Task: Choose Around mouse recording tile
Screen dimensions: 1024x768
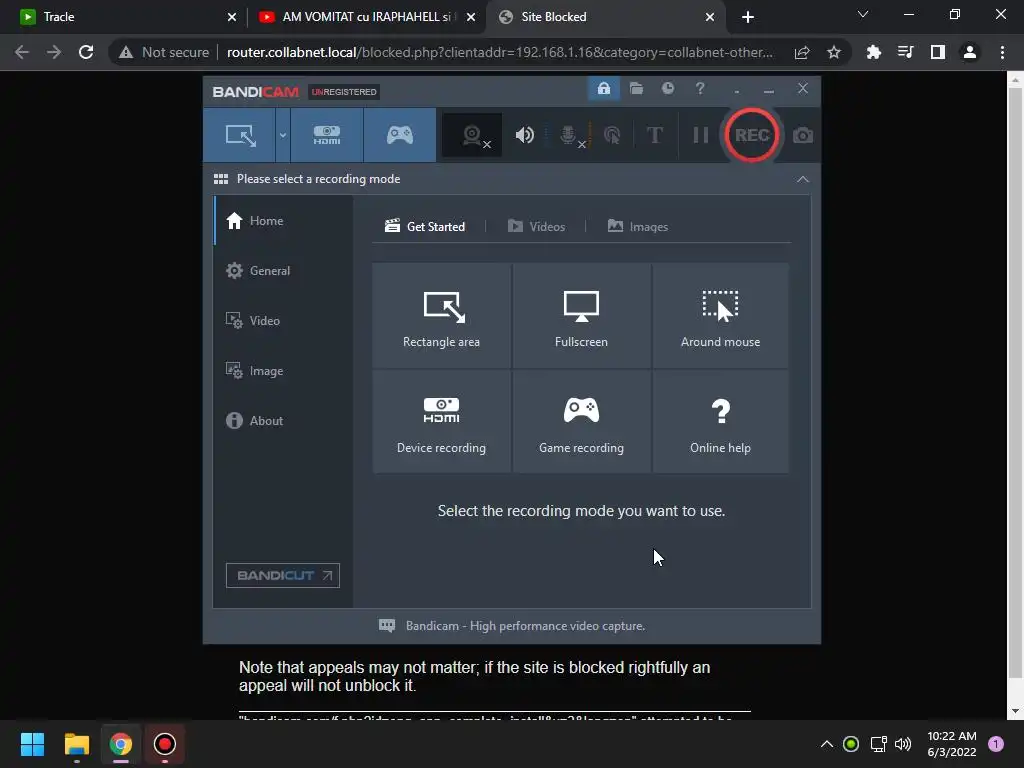Action: [x=720, y=316]
